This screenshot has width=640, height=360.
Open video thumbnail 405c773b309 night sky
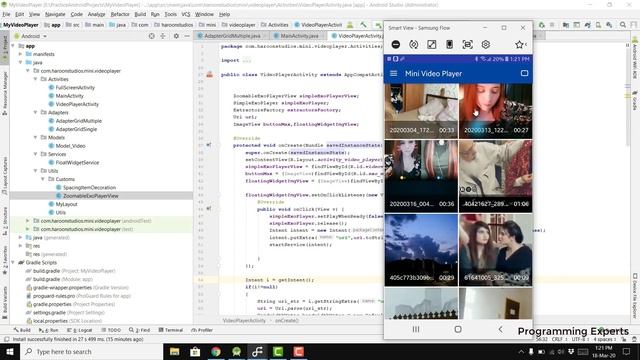click(x=421, y=250)
